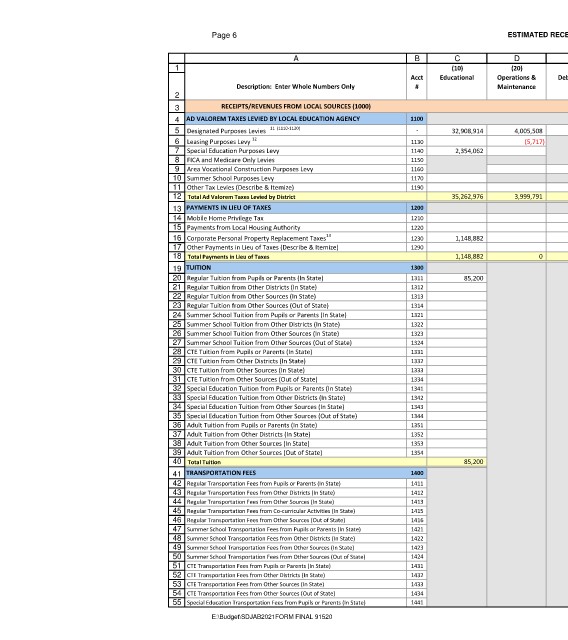
Task: Select 'Designated Purposes Levies' cell
Action: (x=295, y=131)
